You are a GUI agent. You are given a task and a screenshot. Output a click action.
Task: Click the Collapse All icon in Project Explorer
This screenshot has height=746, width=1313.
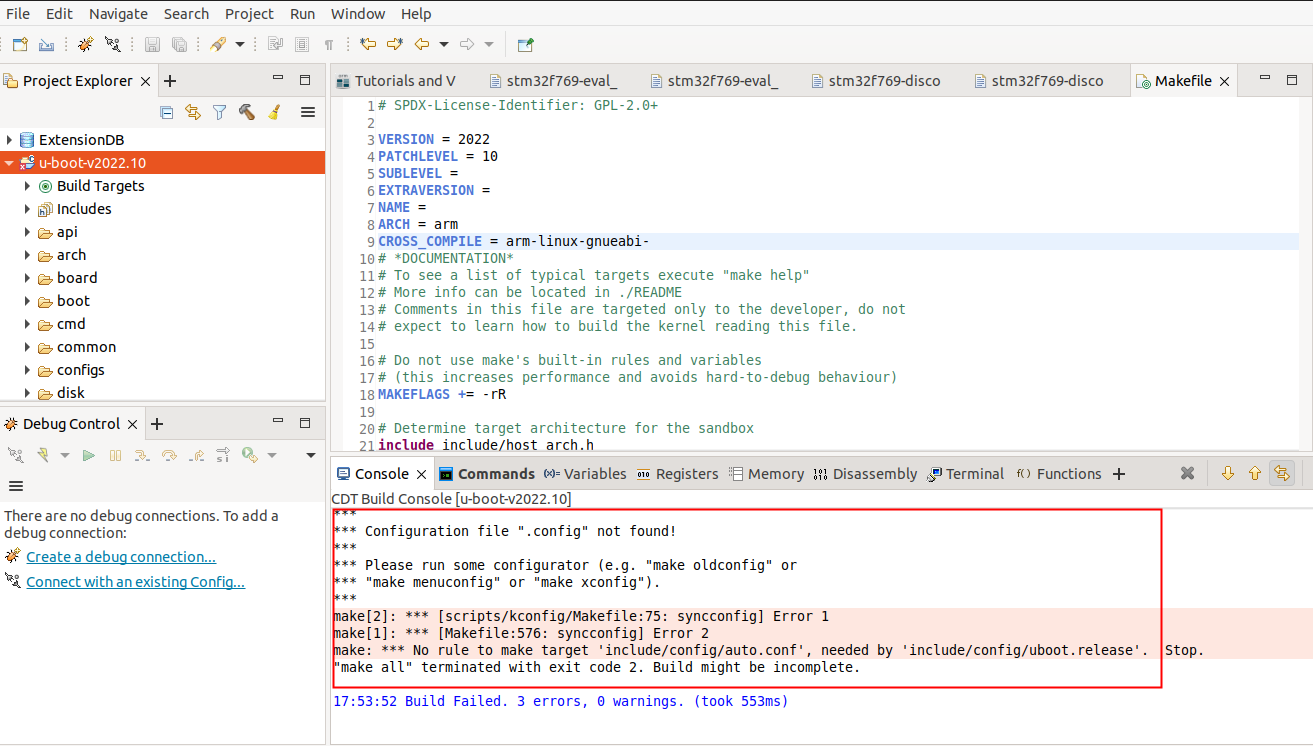pyautogui.click(x=167, y=112)
